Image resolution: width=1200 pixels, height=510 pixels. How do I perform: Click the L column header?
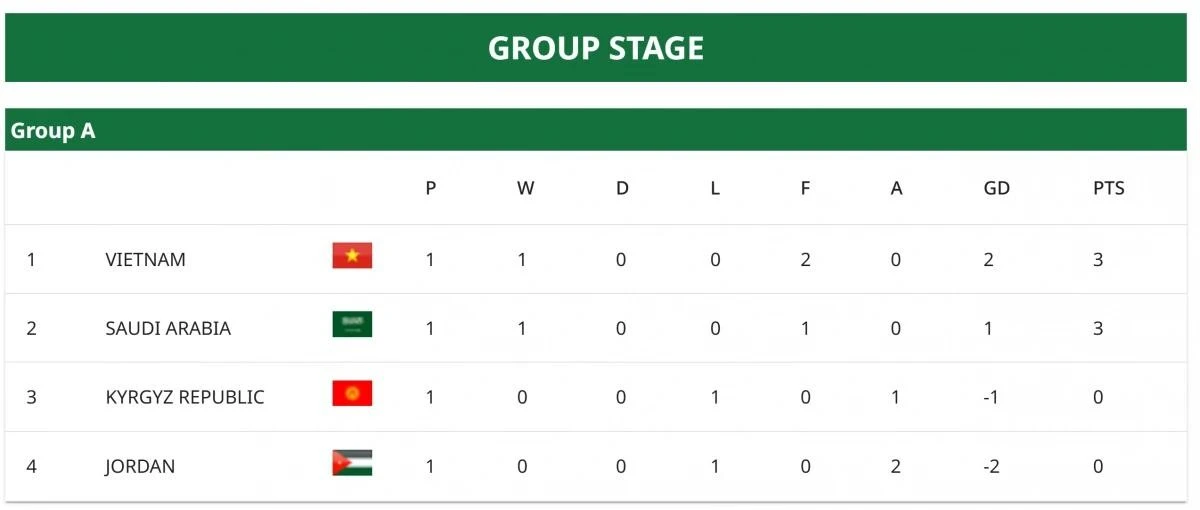coord(715,188)
